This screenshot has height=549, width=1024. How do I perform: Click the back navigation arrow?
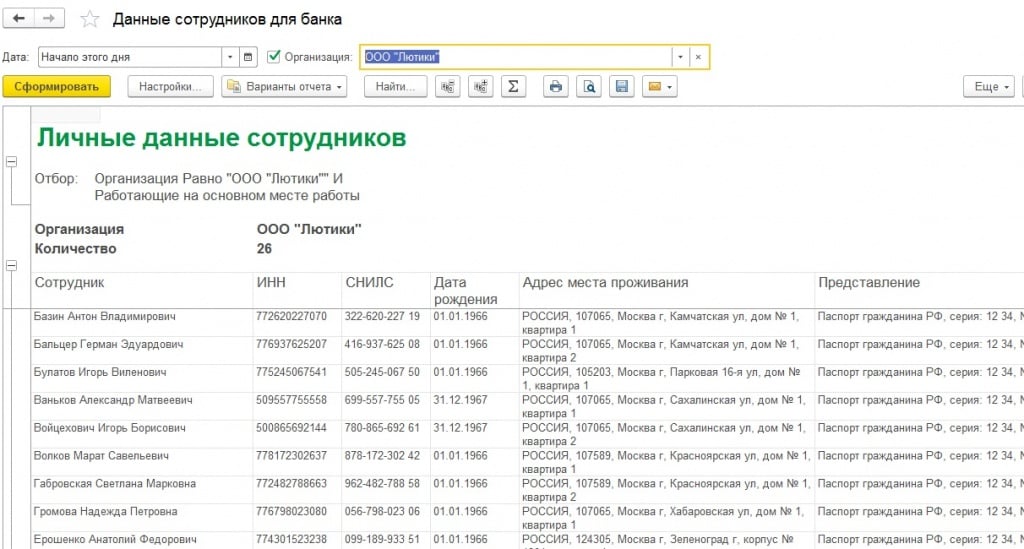pos(19,19)
